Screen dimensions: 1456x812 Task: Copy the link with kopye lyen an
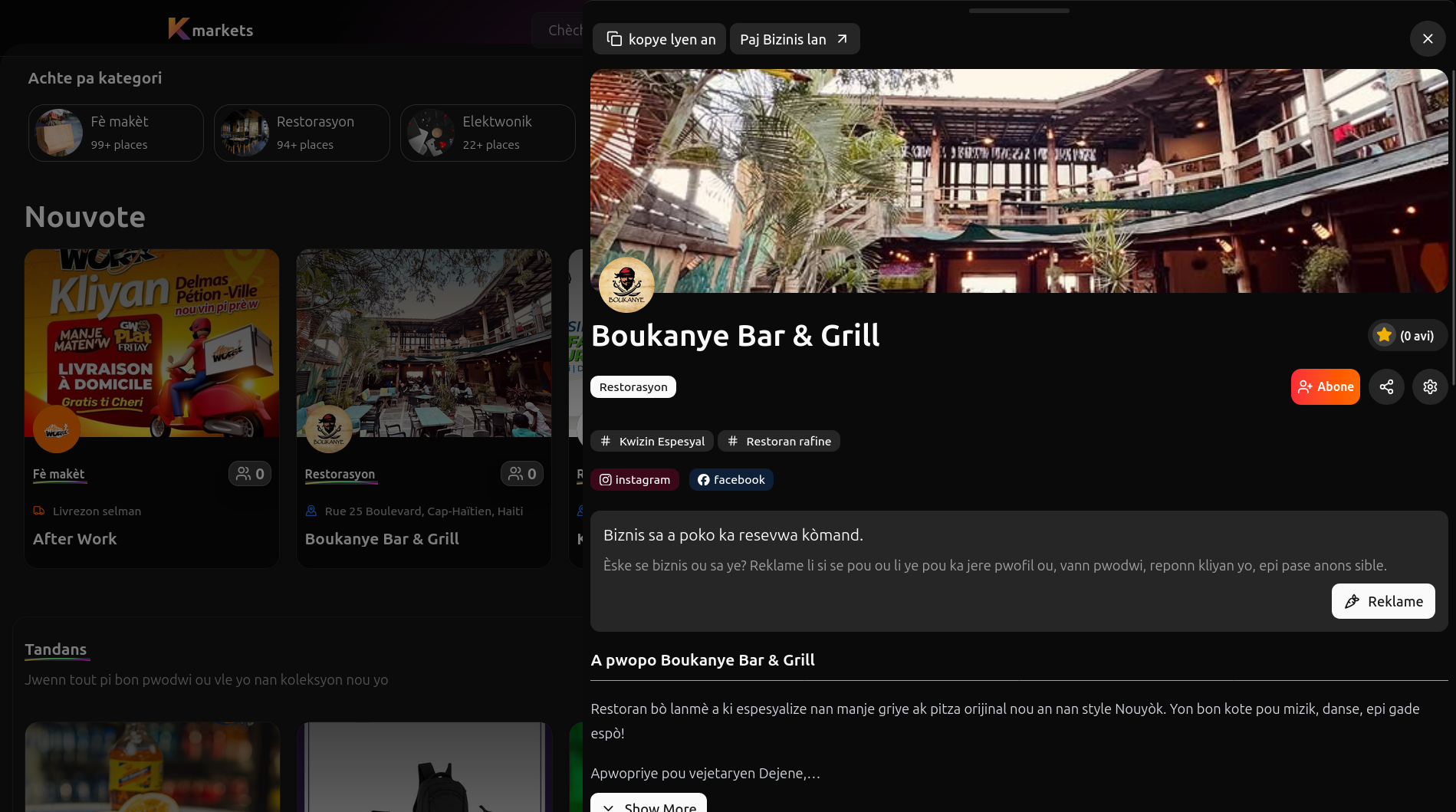660,39
